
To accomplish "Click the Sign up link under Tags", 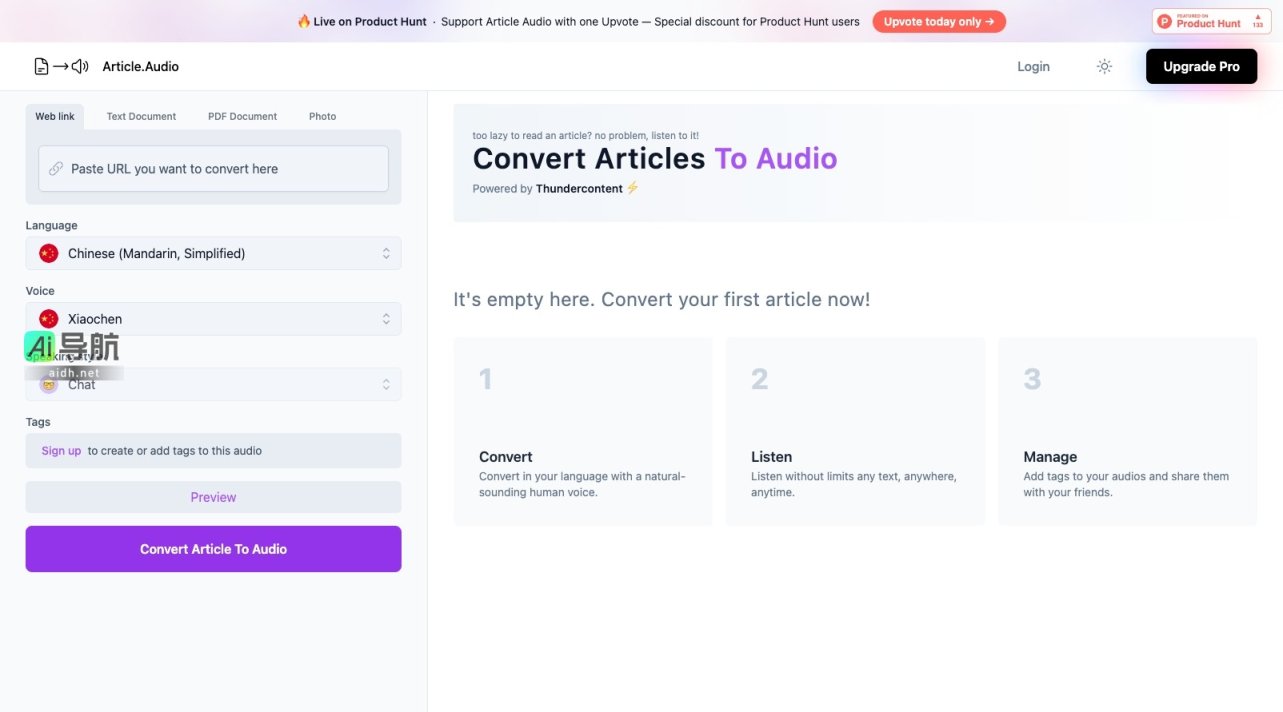I will pos(61,451).
